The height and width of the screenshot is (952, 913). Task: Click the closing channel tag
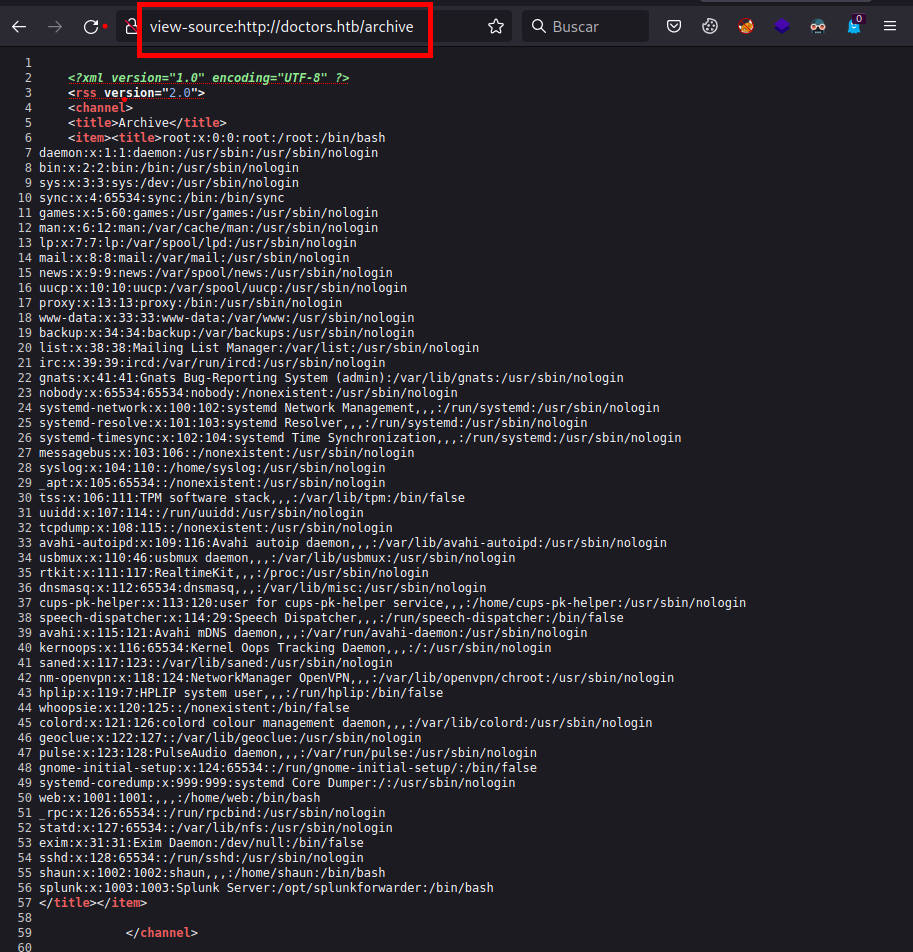pos(162,933)
